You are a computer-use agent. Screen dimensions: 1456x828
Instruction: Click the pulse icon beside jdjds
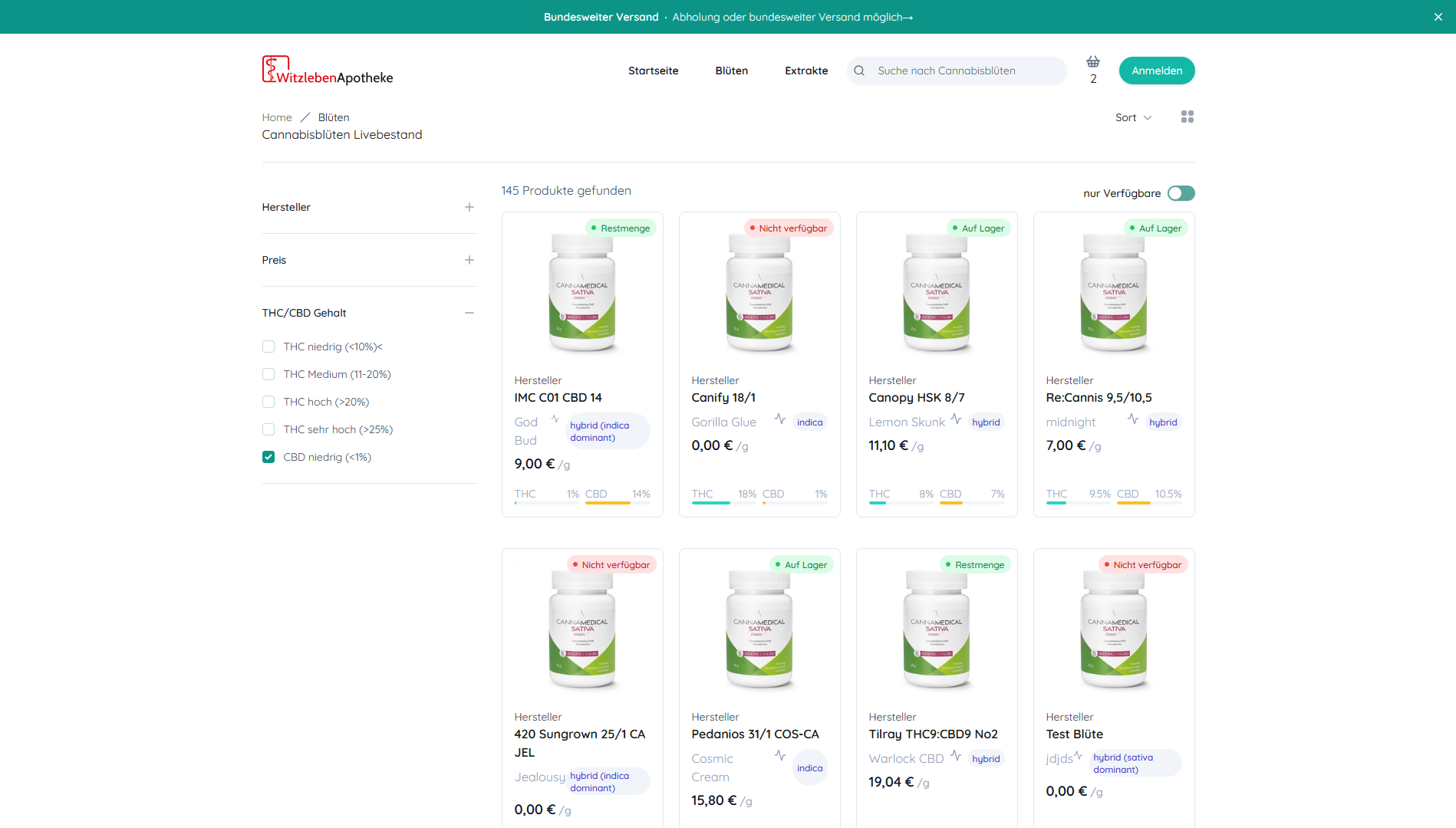point(1078,755)
